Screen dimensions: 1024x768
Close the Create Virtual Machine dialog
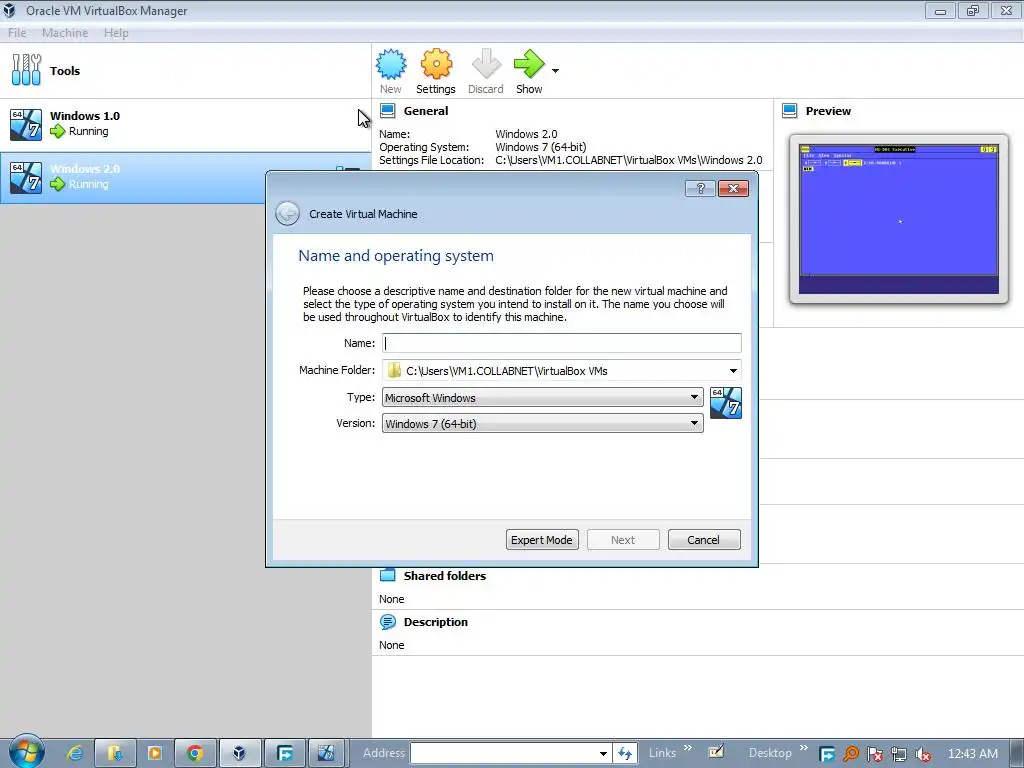[x=733, y=189]
